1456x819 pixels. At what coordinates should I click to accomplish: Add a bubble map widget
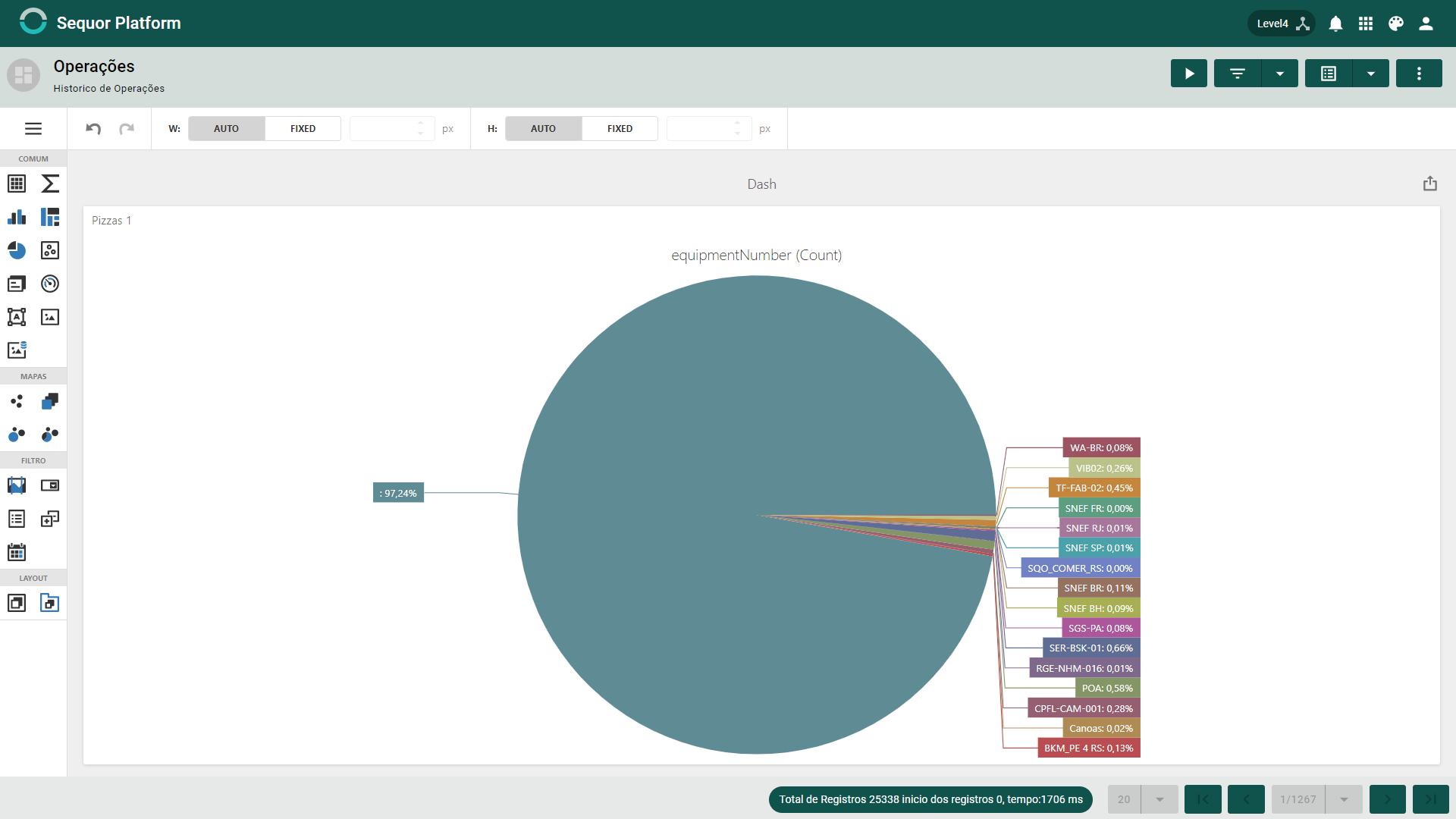17,435
